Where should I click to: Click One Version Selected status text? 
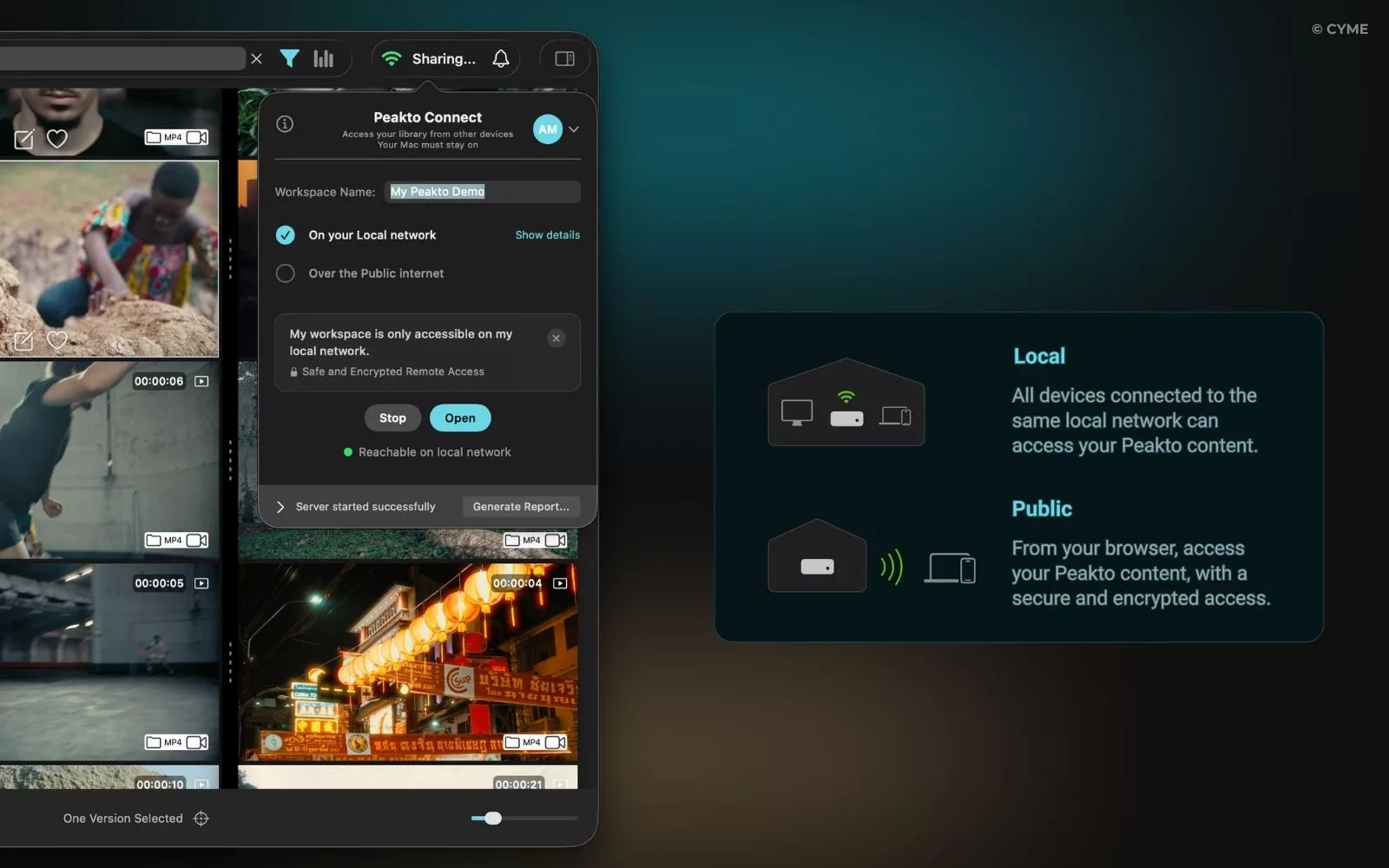[x=123, y=819]
